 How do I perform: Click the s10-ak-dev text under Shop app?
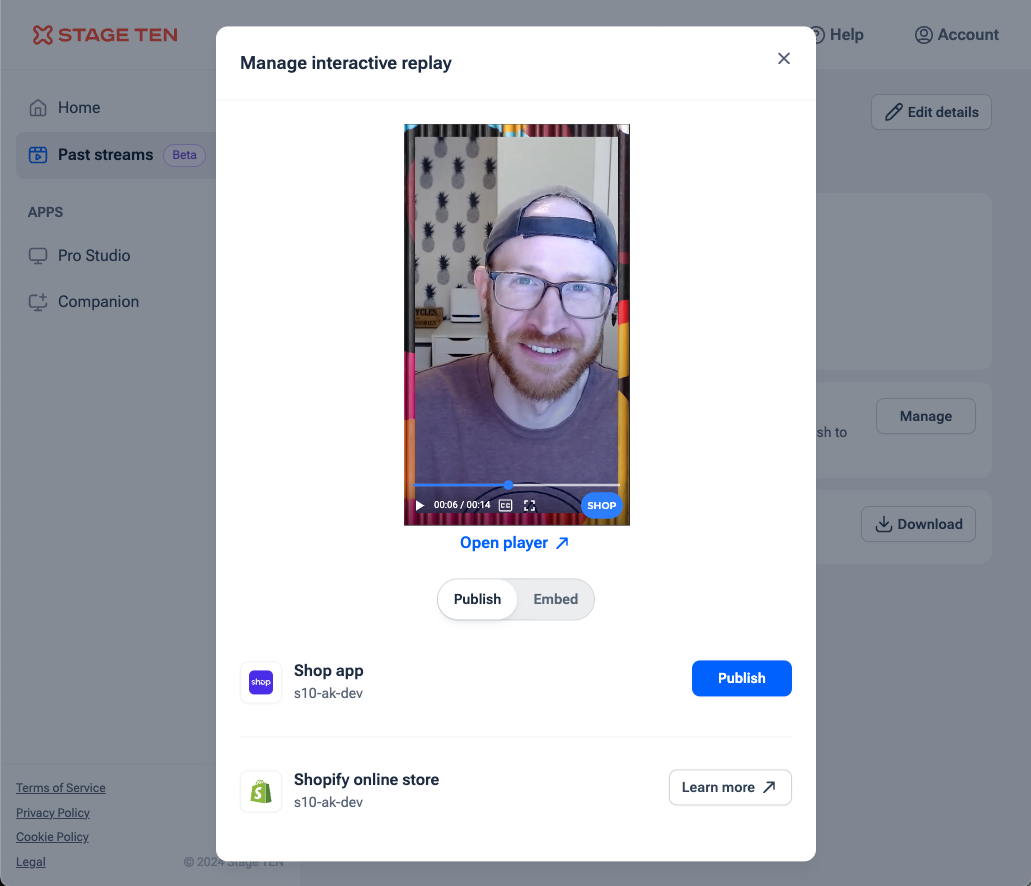pos(328,693)
